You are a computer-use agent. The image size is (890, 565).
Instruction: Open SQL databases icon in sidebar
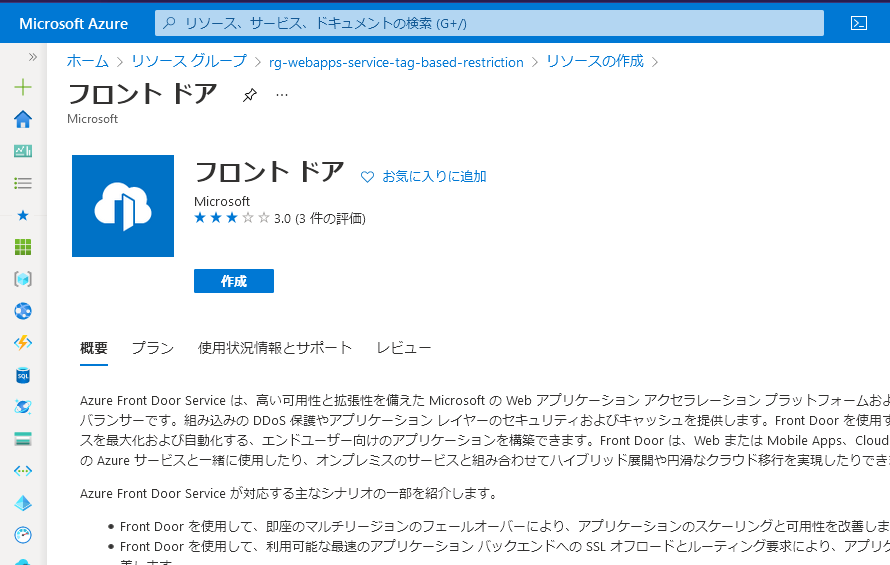pyautogui.click(x=23, y=375)
